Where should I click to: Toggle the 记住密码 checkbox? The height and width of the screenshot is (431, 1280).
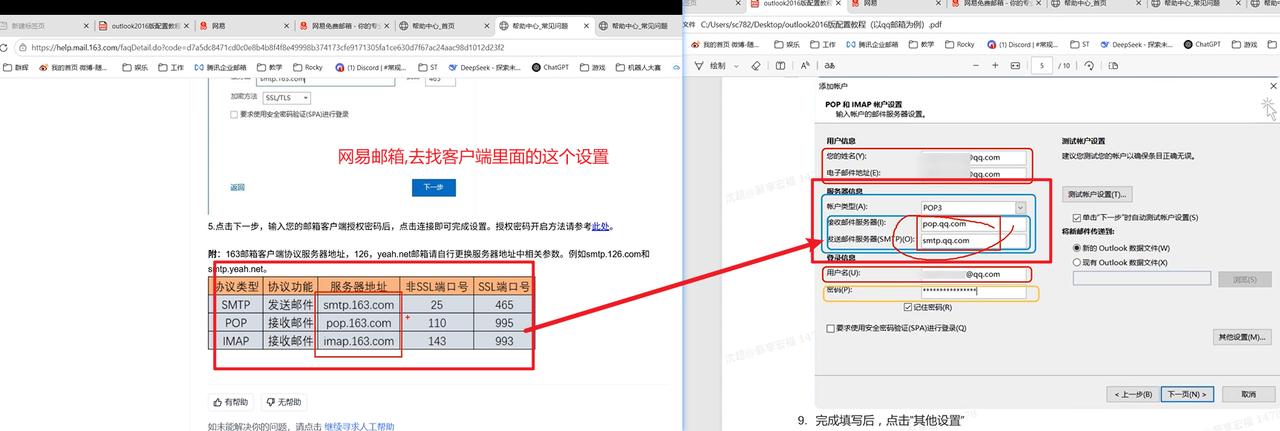point(907,307)
